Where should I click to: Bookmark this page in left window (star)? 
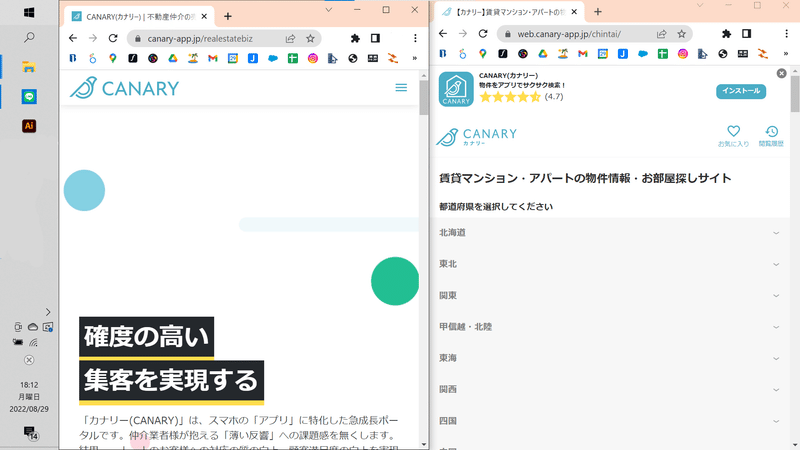pyautogui.click(x=310, y=38)
